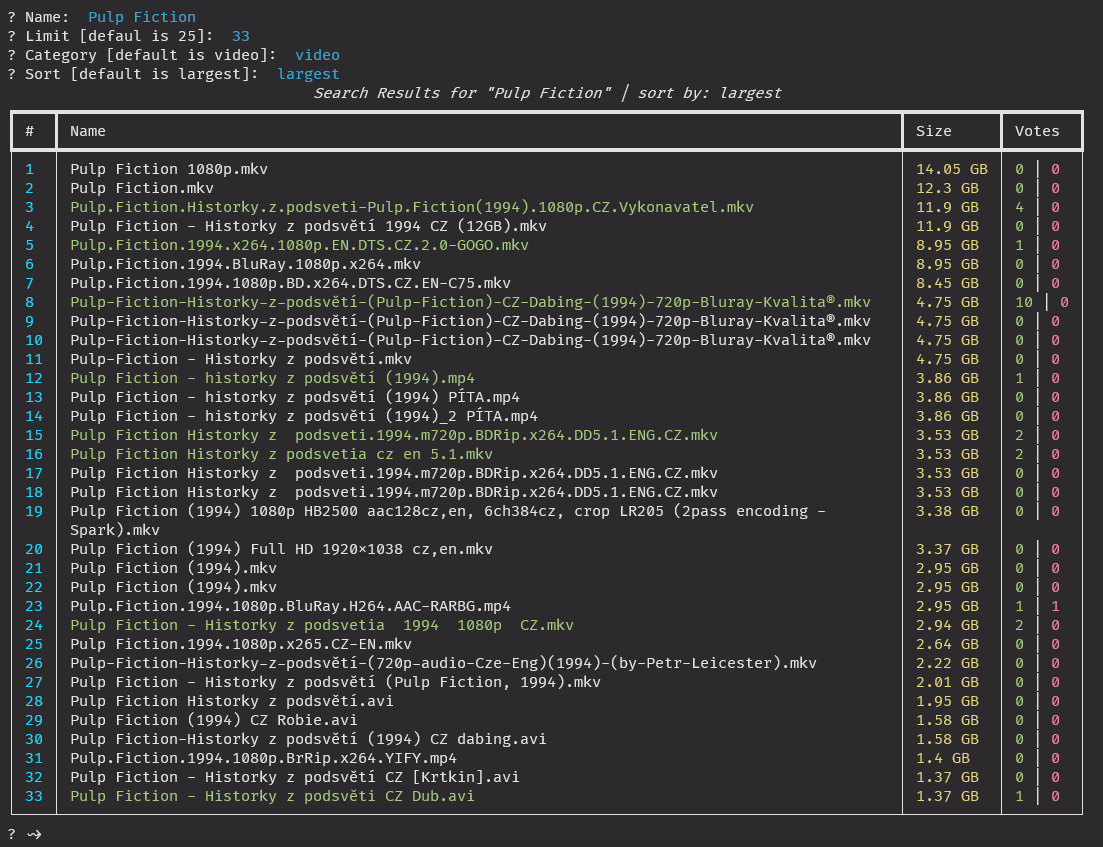Click the 8.95 GB size in row 5
1103x847 pixels.
point(947,245)
